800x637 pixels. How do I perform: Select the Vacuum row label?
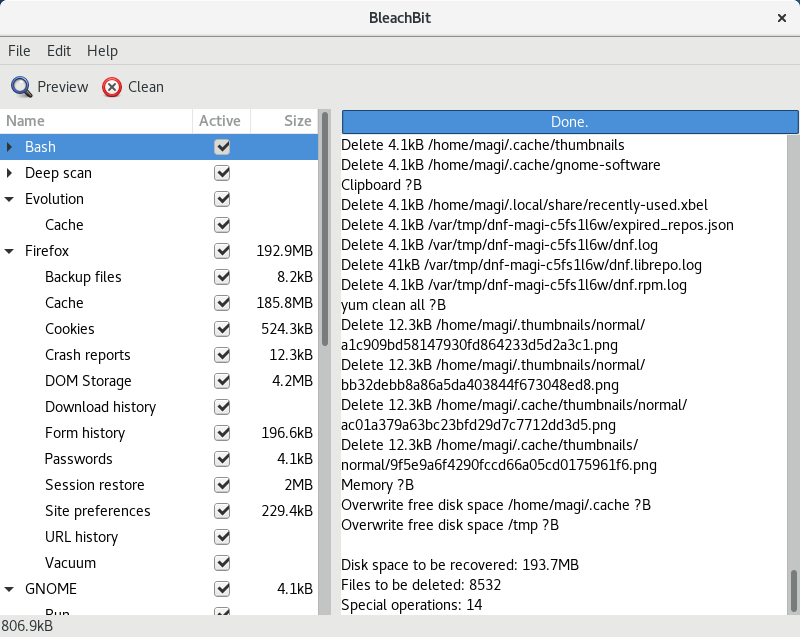pyautogui.click(x=70, y=563)
